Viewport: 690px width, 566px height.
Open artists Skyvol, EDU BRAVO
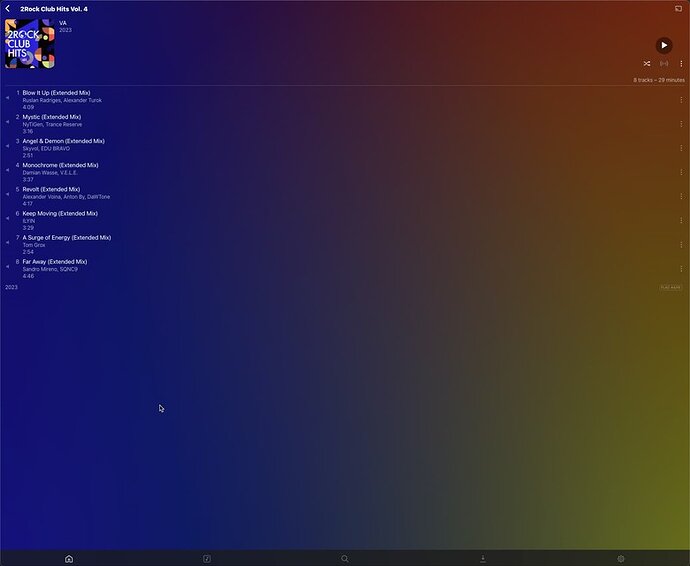46,149
